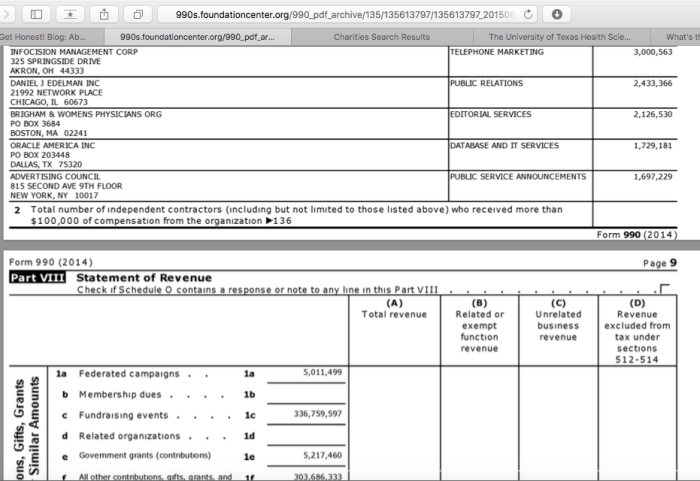Click the Part VIII section label
The height and width of the screenshot is (481, 700).
[37, 277]
